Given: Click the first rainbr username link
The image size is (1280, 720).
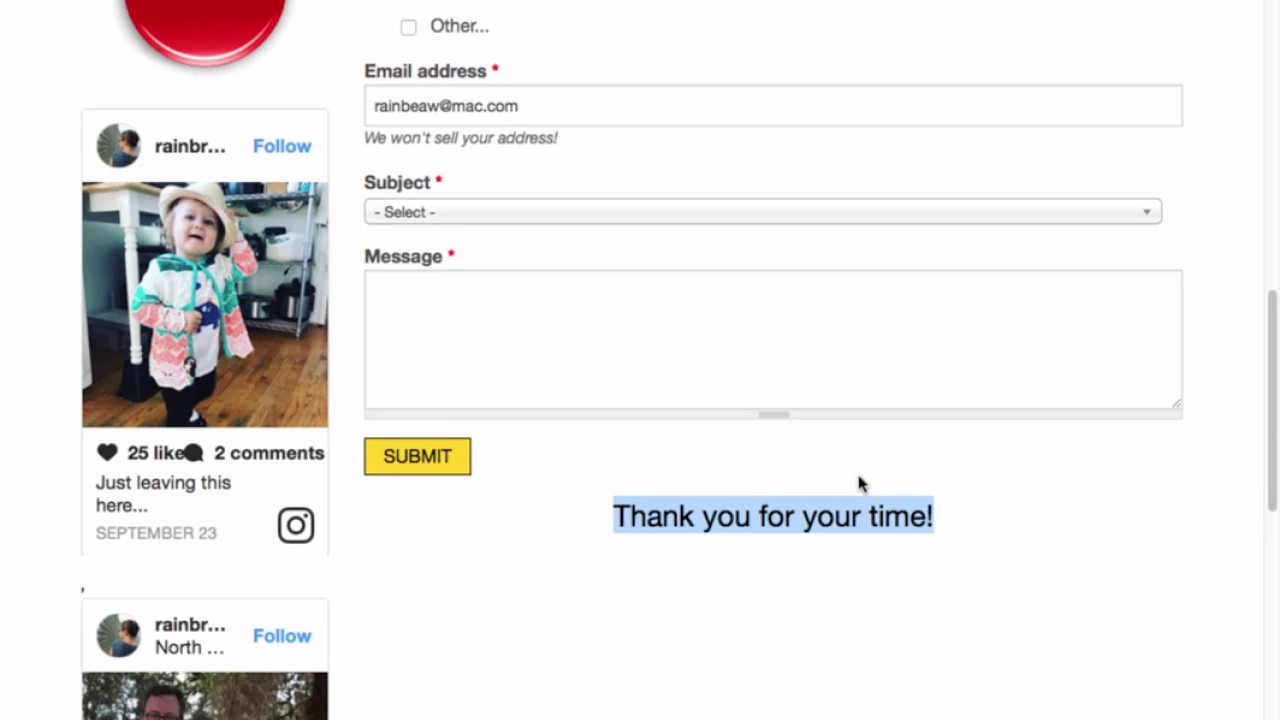Looking at the screenshot, I should pyautogui.click(x=190, y=146).
